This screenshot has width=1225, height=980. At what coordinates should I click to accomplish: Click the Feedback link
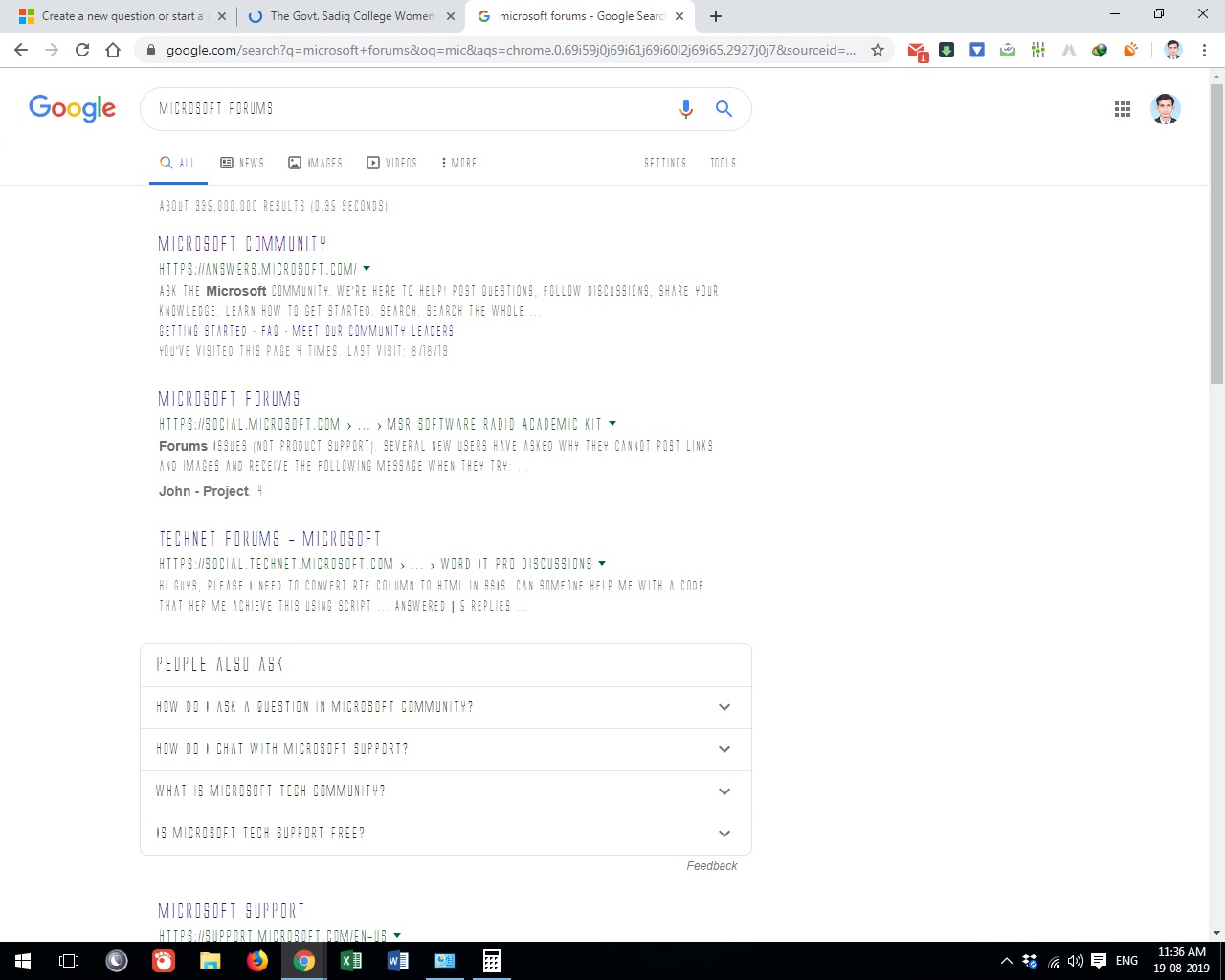712,866
